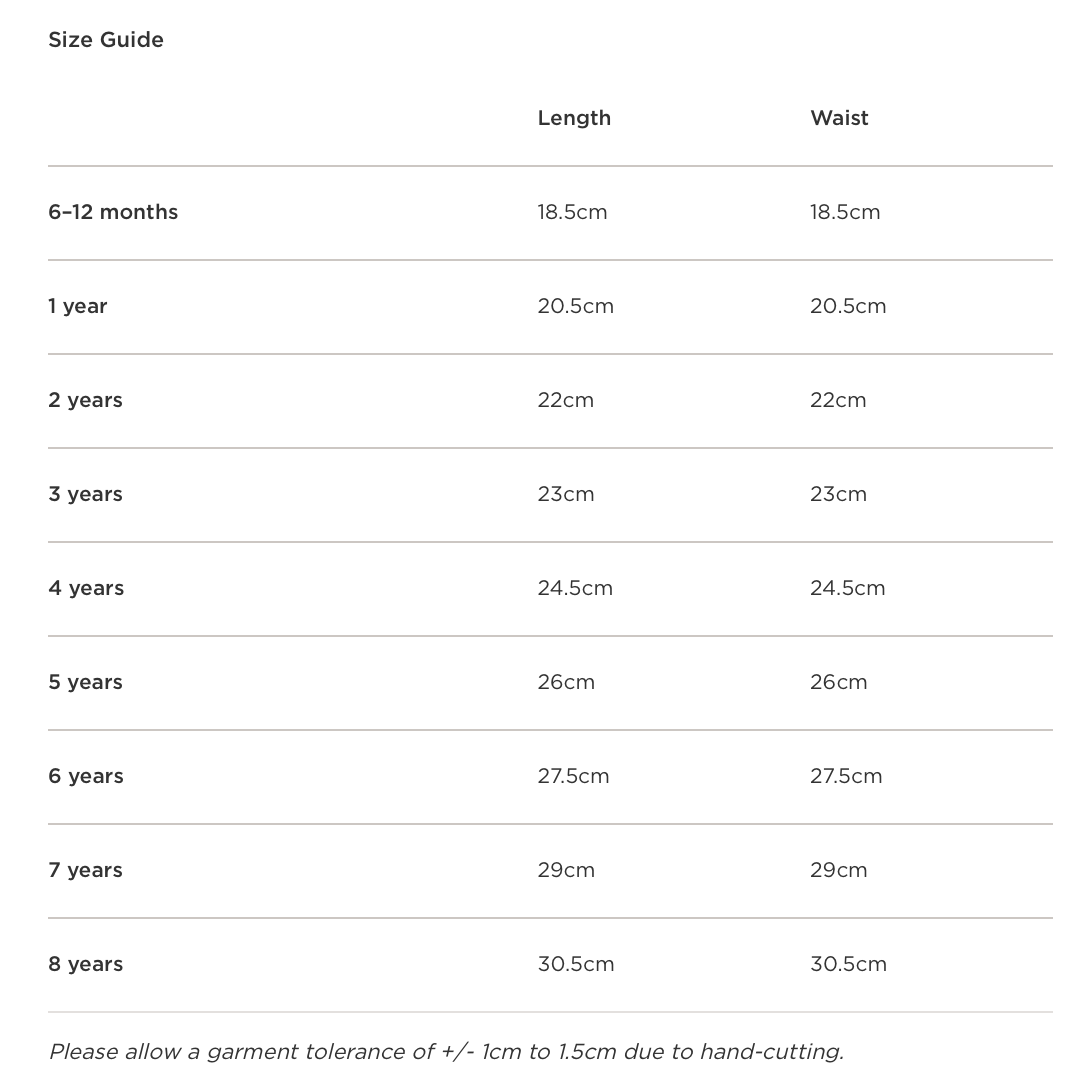1074x1082 pixels.
Task: Click the 7 years row label
Action: click(x=85, y=870)
